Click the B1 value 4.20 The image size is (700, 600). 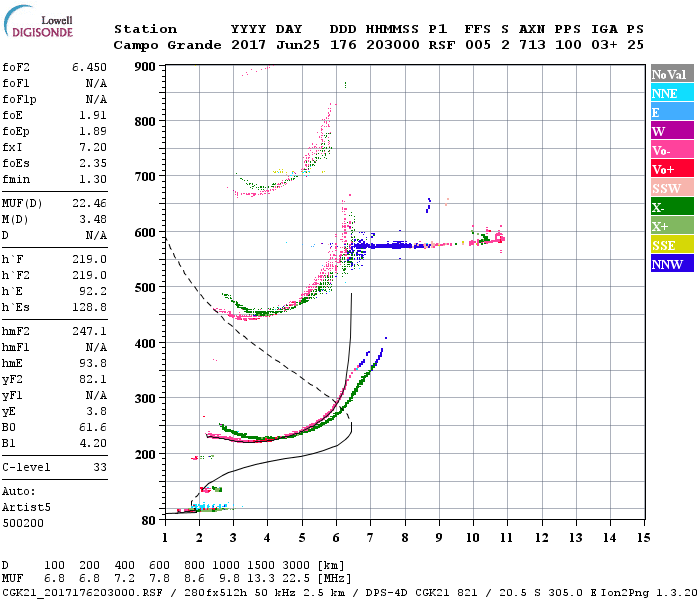pyautogui.click(x=93, y=443)
